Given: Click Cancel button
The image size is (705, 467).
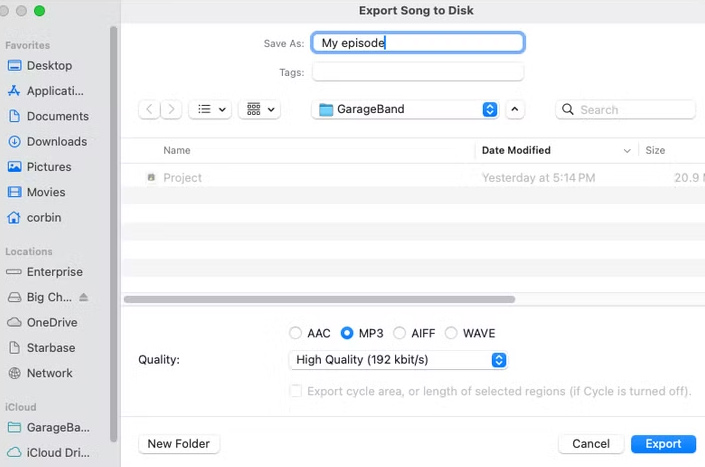Looking at the screenshot, I should pyautogui.click(x=591, y=444).
